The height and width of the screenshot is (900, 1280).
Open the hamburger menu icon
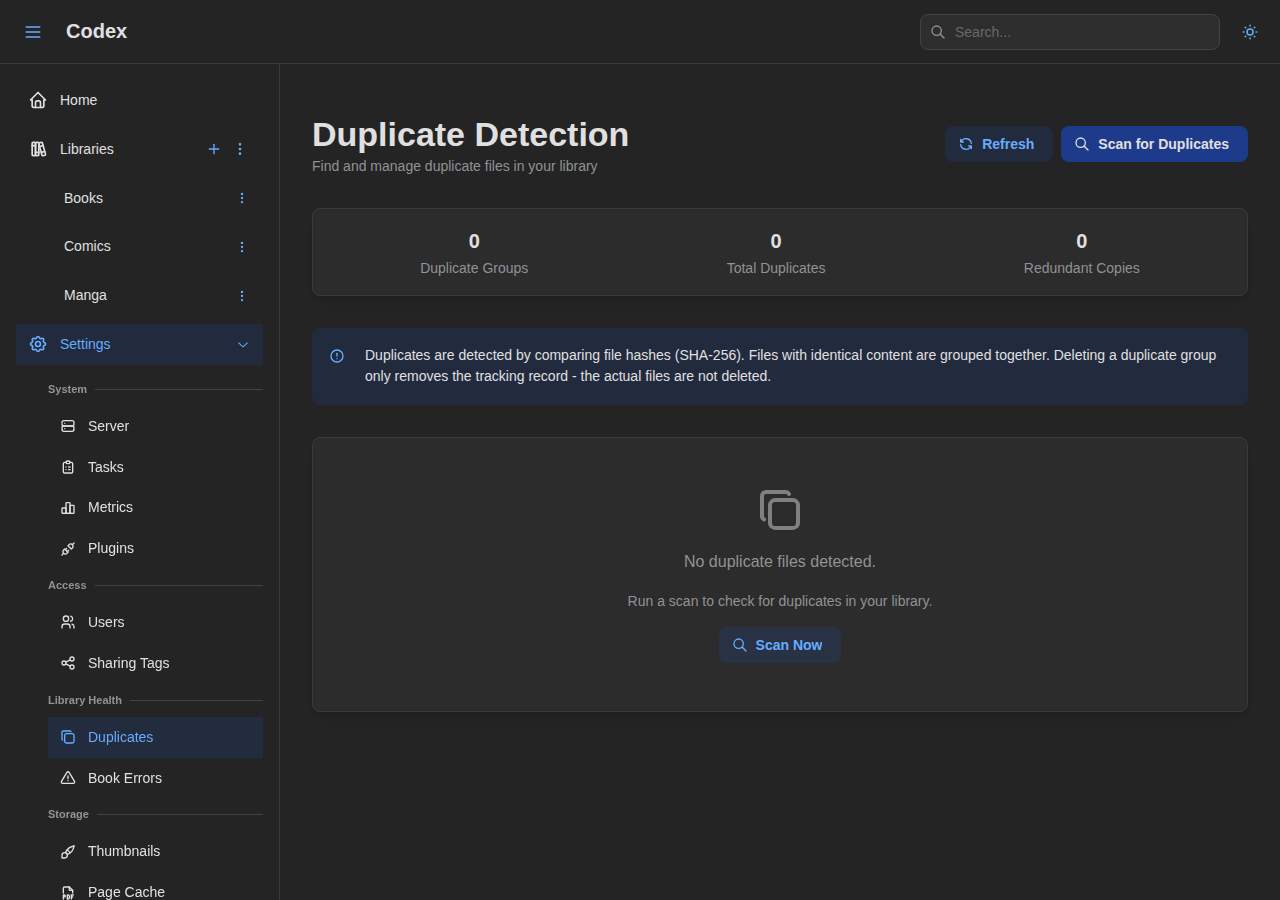[x=33, y=31]
